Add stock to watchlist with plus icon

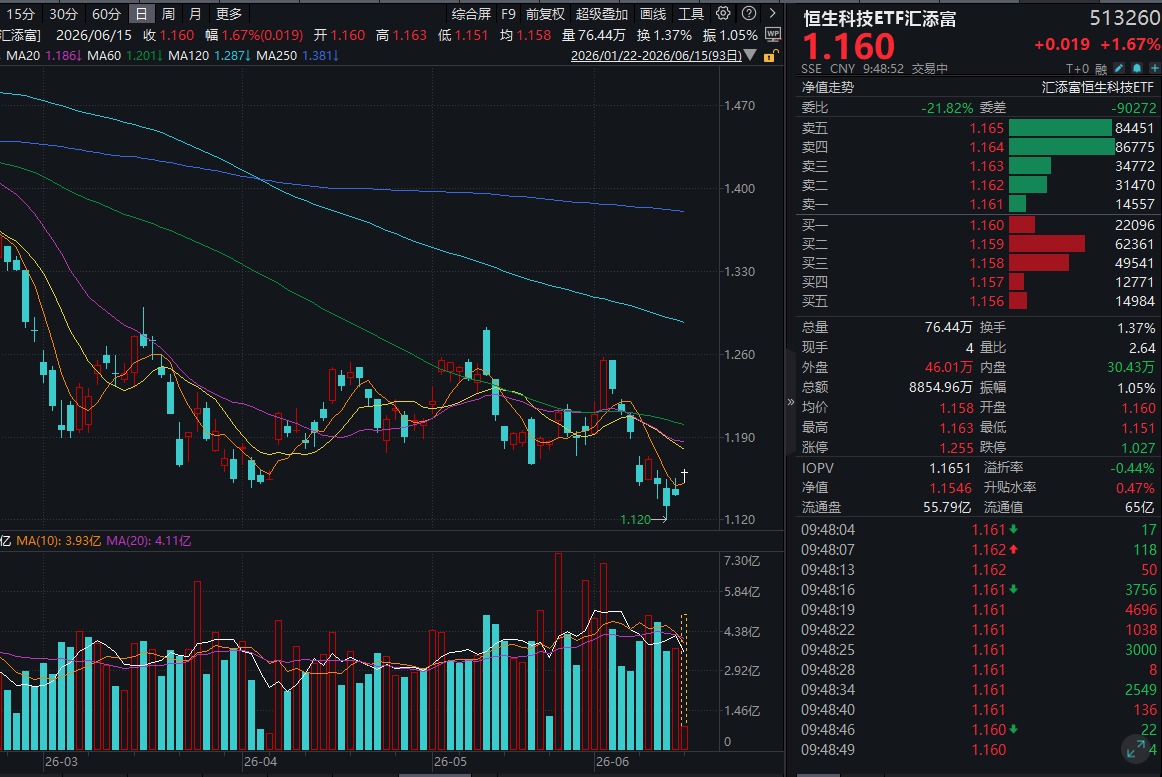tap(1154, 68)
